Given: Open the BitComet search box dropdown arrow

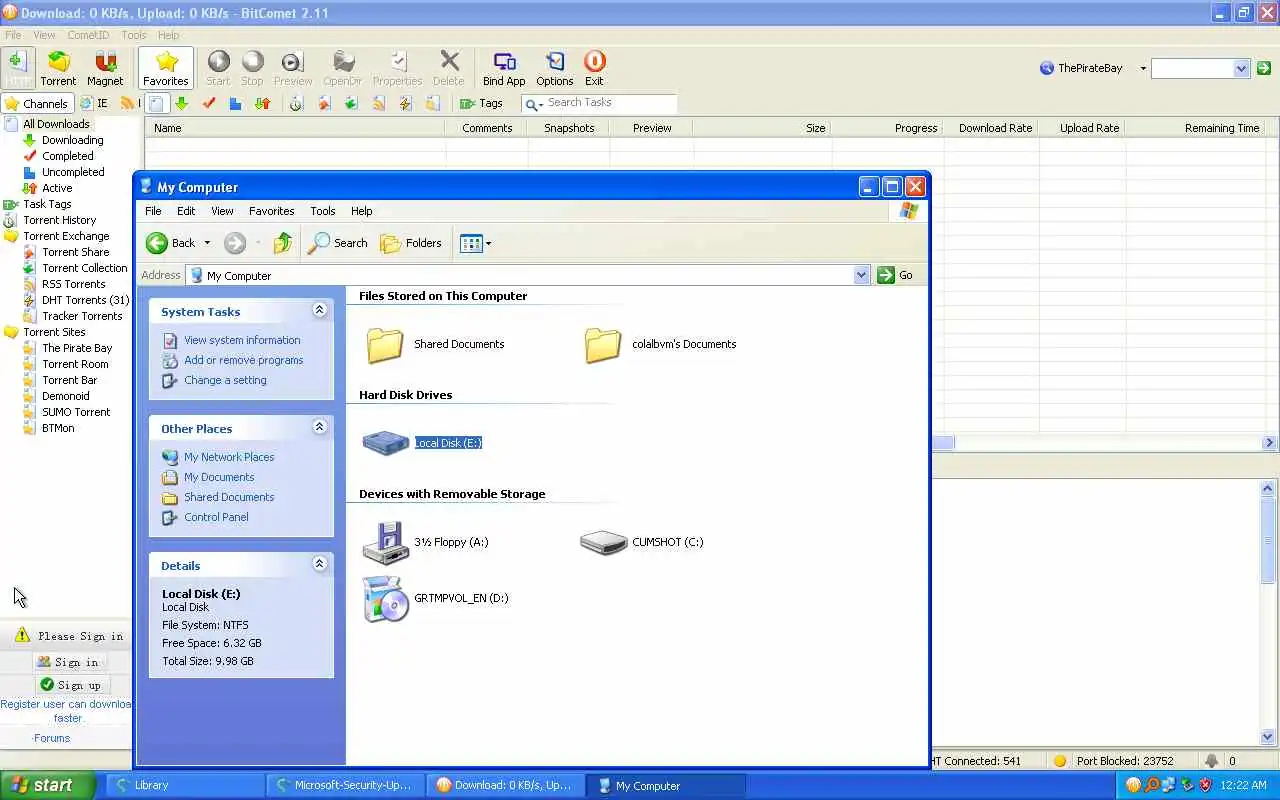Looking at the screenshot, I should pyautogui.click(x=1241, y=68).
